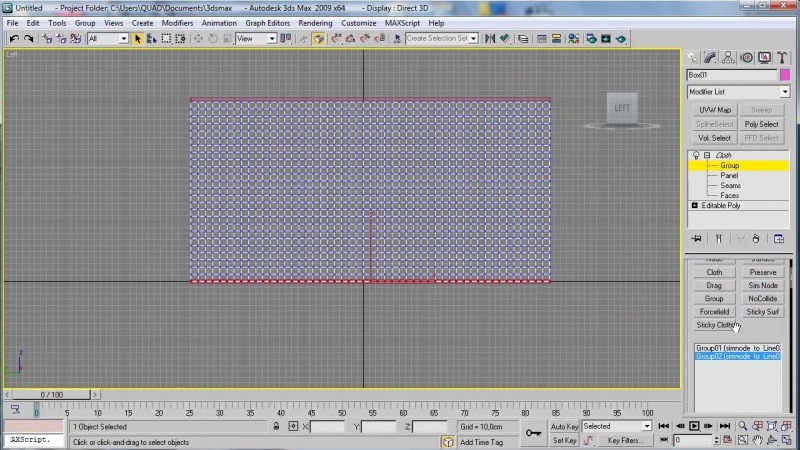The width and height of the screenshot is (800, 450).
Task: Click the UVW Map modifier button
Action: click(x=714, y=110)
